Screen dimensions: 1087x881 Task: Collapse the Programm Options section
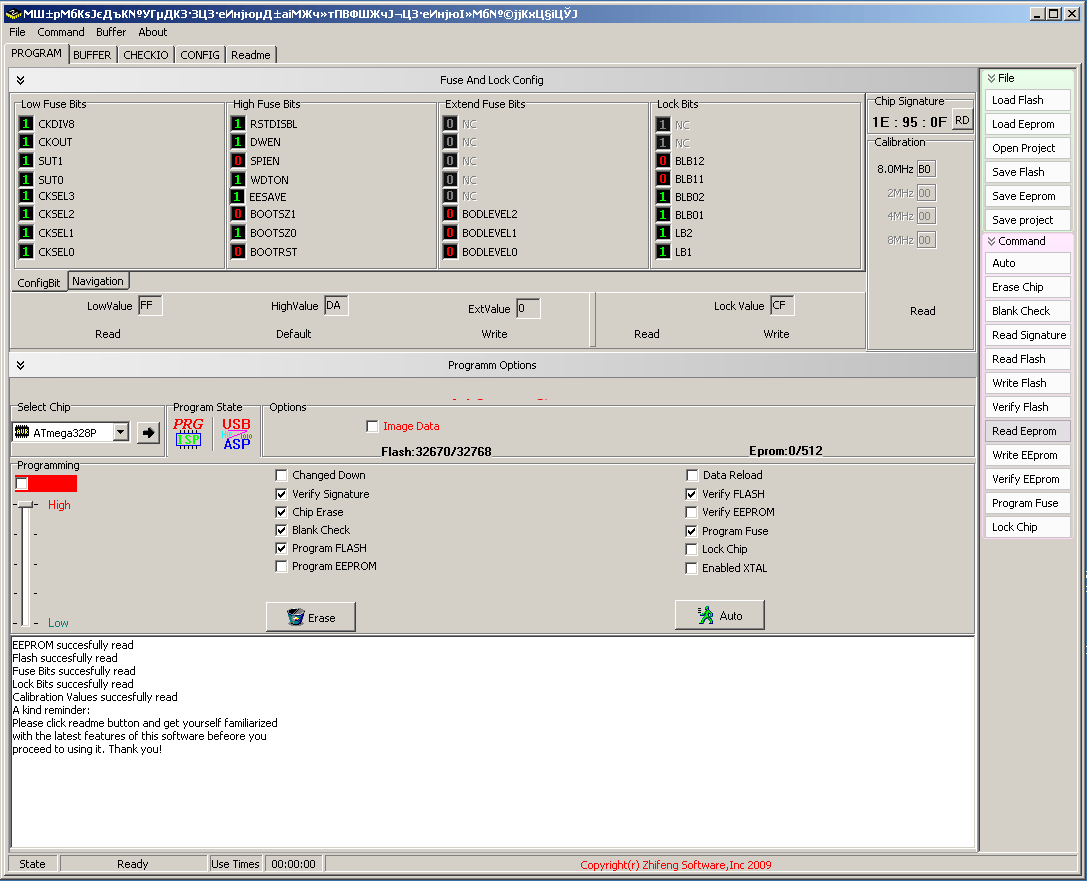[20, 365]
